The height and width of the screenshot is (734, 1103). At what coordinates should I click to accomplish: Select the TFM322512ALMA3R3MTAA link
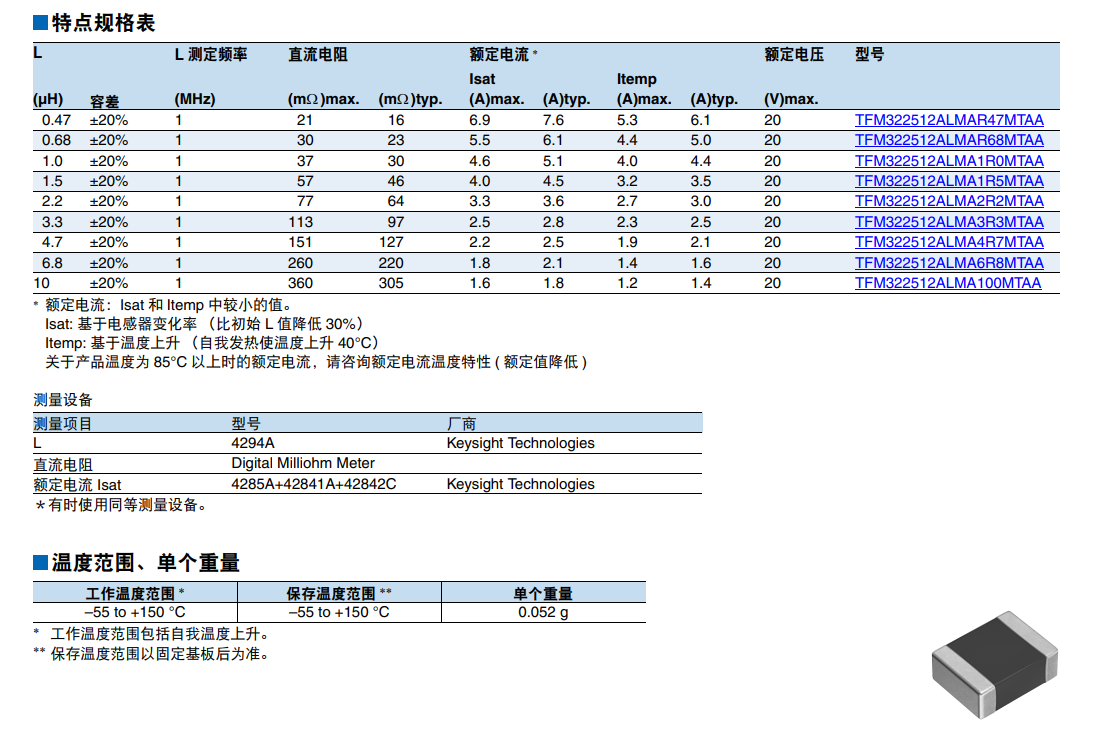pos(948,222)
